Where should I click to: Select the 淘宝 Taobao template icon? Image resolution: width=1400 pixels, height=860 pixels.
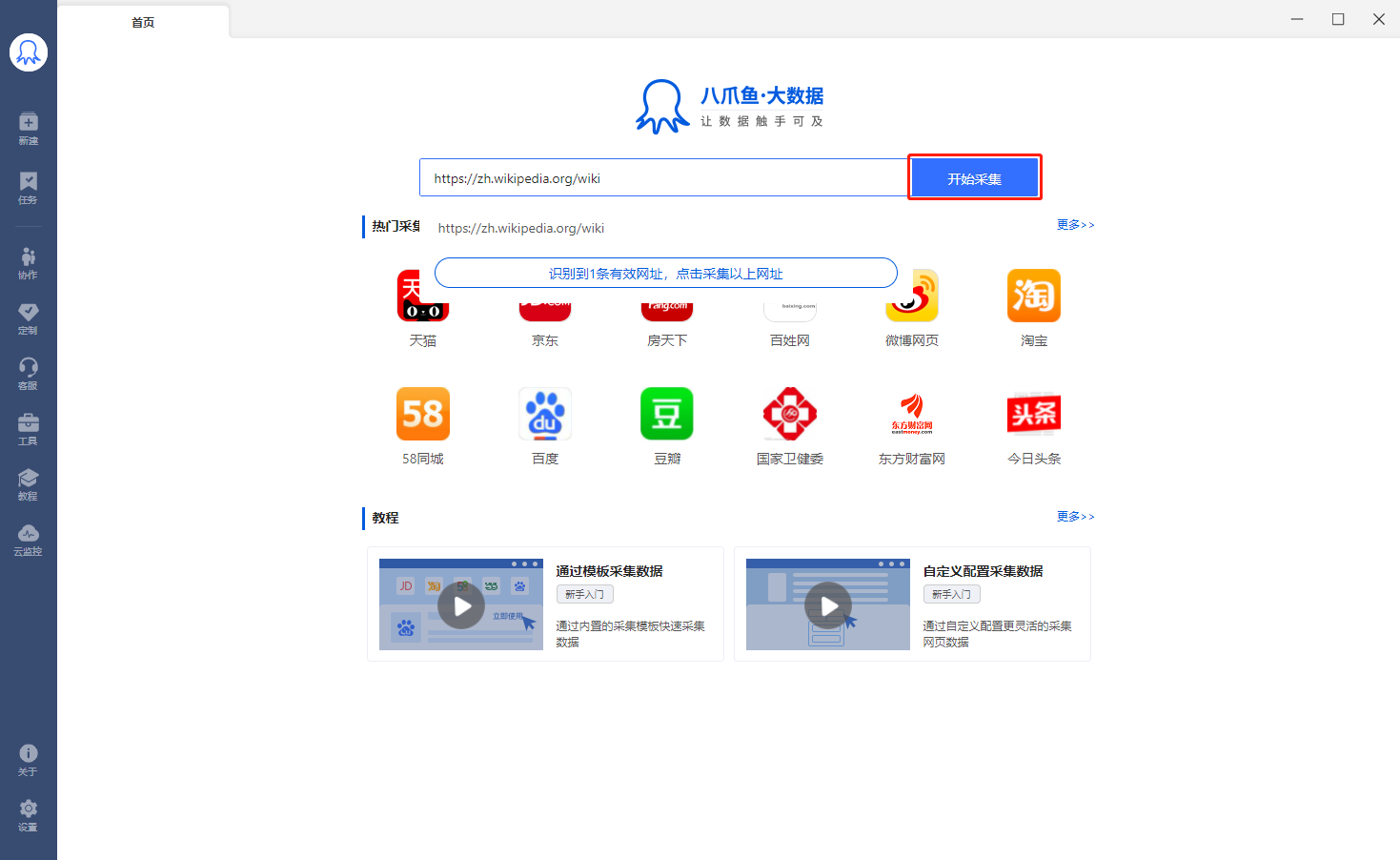click(x=1034, y=296)
